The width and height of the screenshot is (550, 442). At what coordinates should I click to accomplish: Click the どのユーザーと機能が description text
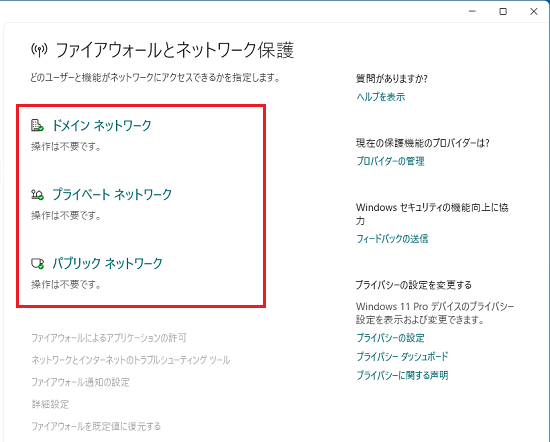point(155,78)
